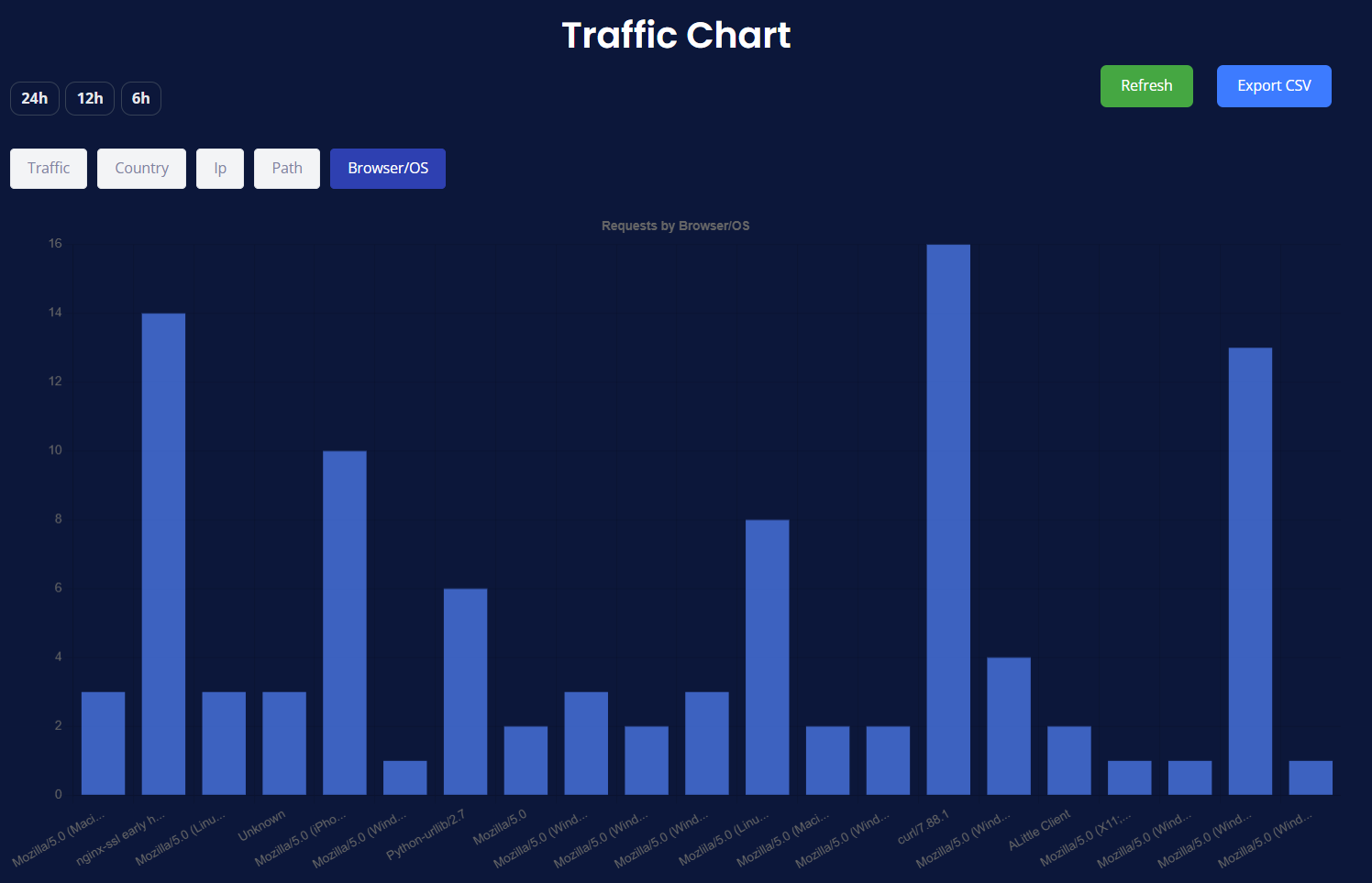This screenshot has width=1372, height=883.
Task: Select the 12h time range
Action: point(89,98)
